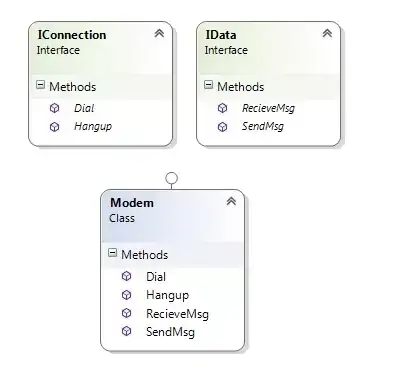Collapse the Methods section of IData
398x377 pixels.
(208, 85)
